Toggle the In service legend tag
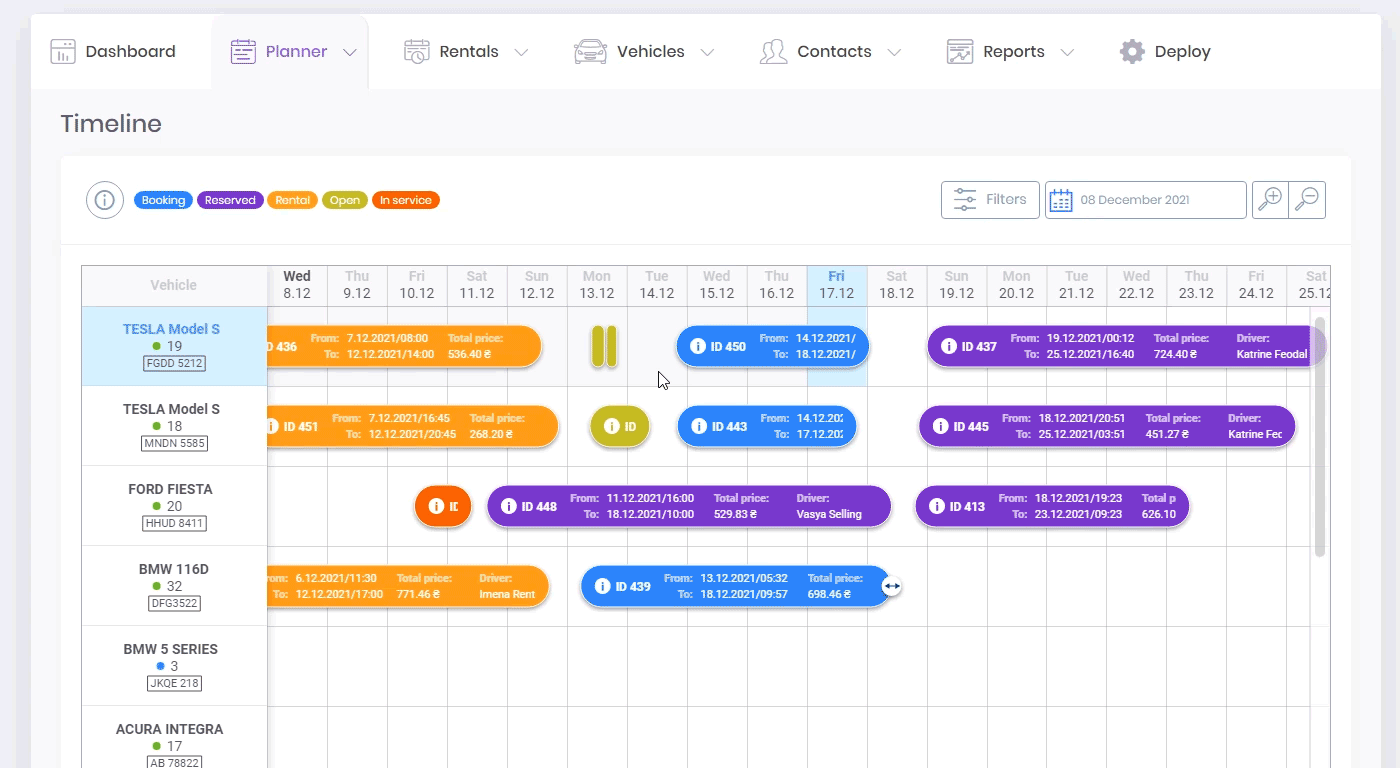The width and height of the screenshot is (1400, 768). (405, 200)
